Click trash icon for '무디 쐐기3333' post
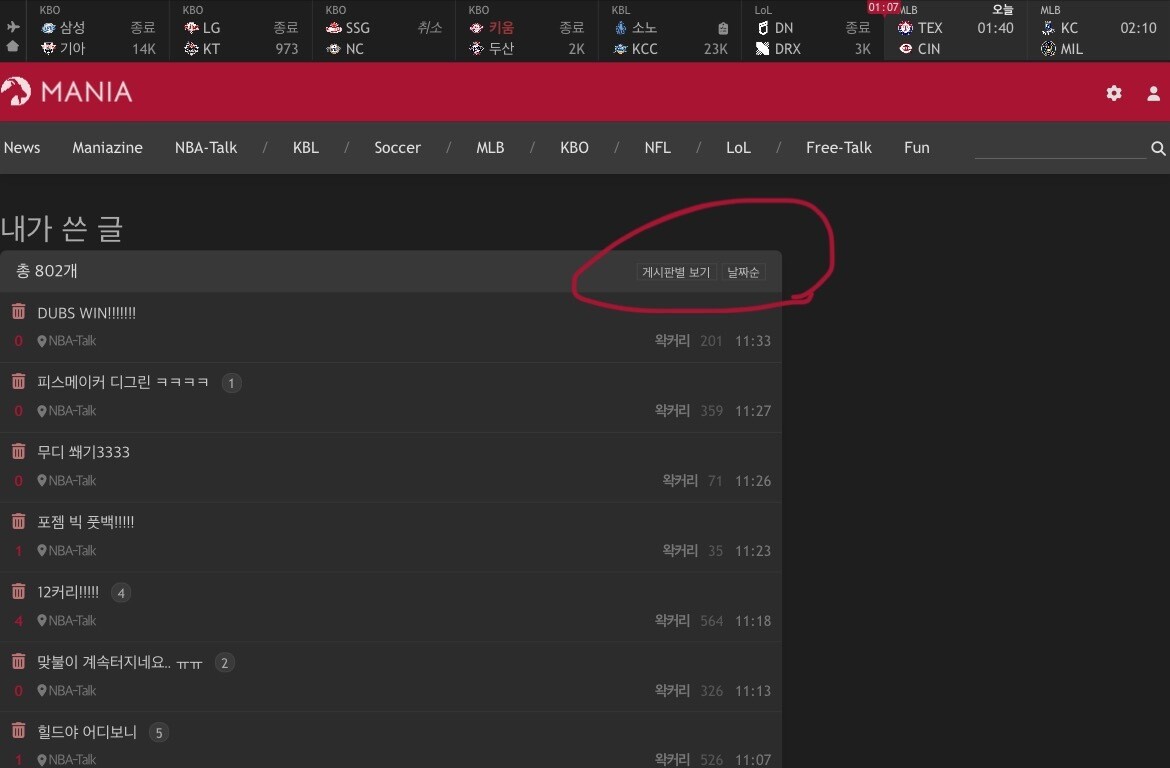 pyautogui.click(x=19, y=451)
